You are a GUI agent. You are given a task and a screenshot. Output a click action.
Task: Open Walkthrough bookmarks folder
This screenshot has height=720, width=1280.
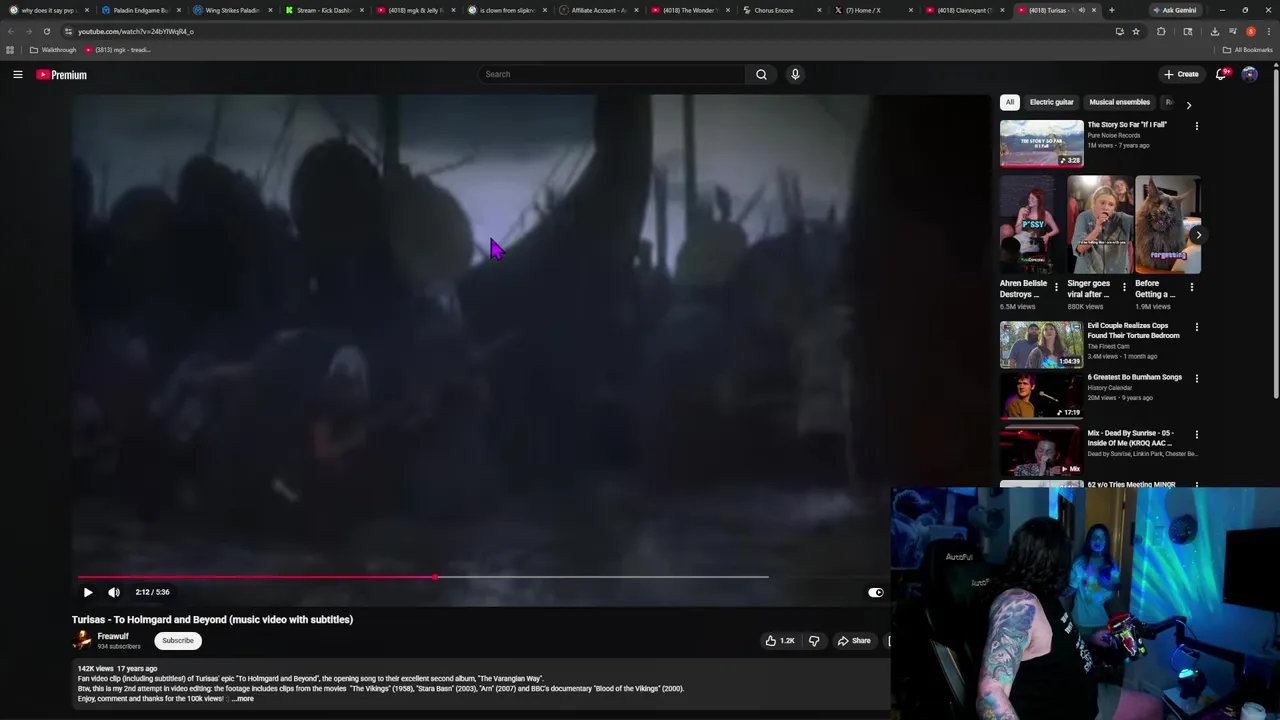[x=53, y=50]
